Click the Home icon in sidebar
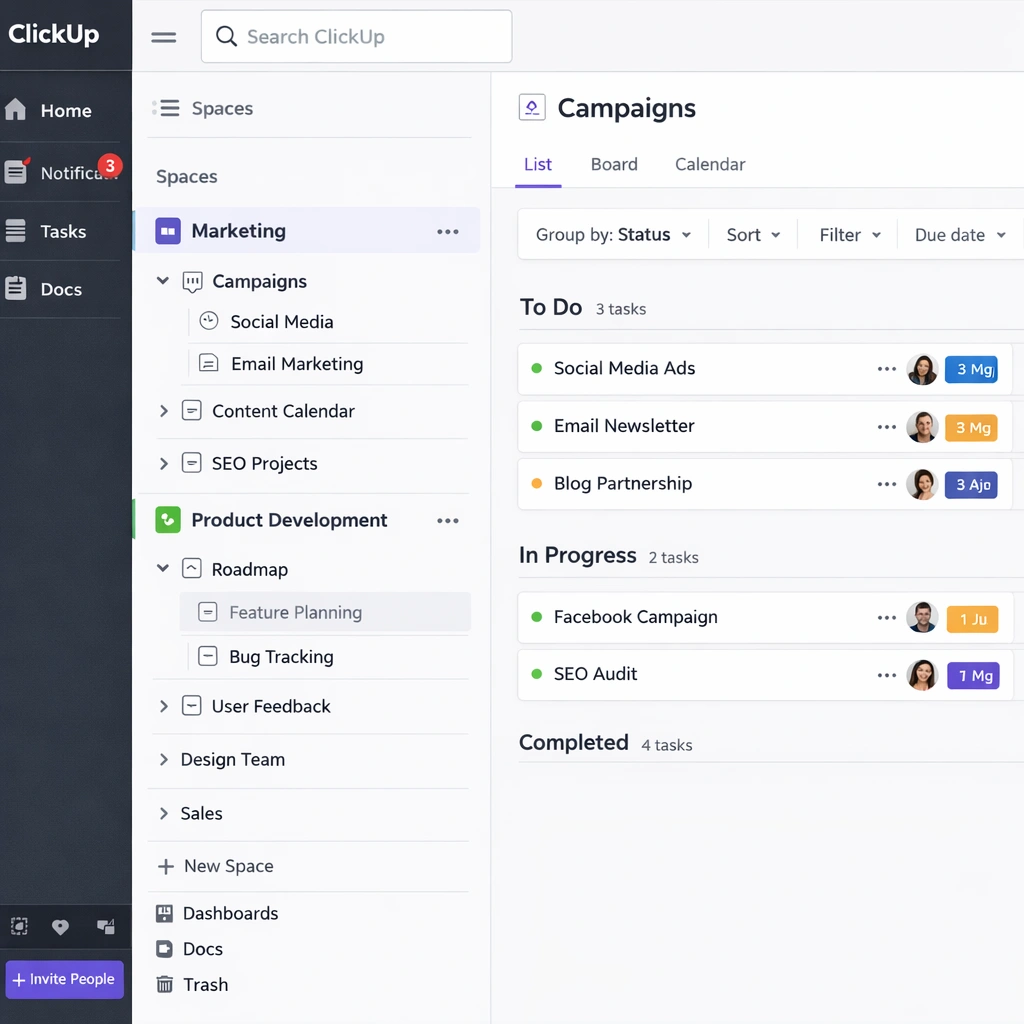The image size is (1024, 1024). coord(16,110)
